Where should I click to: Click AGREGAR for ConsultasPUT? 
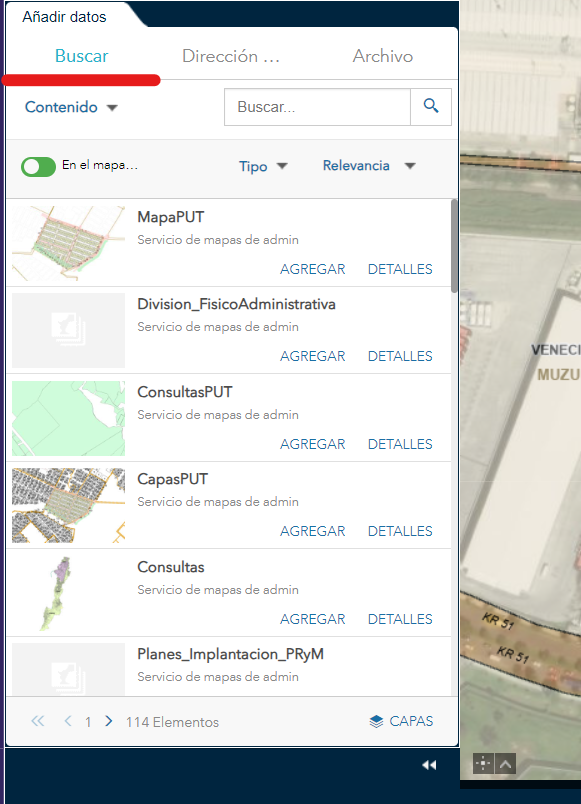(x=312, y=444)
